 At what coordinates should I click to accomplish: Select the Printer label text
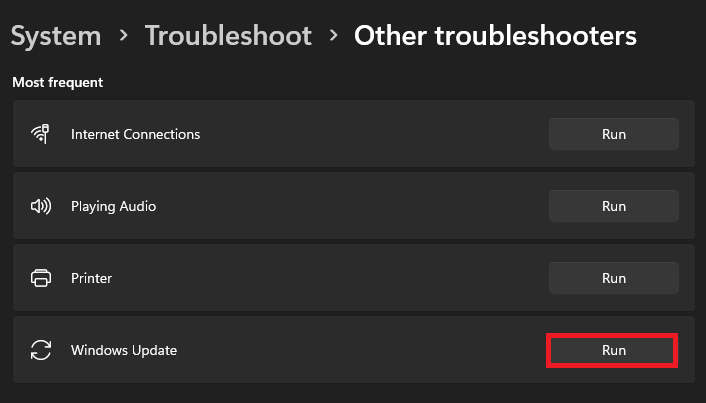click(x=93, y=278)
